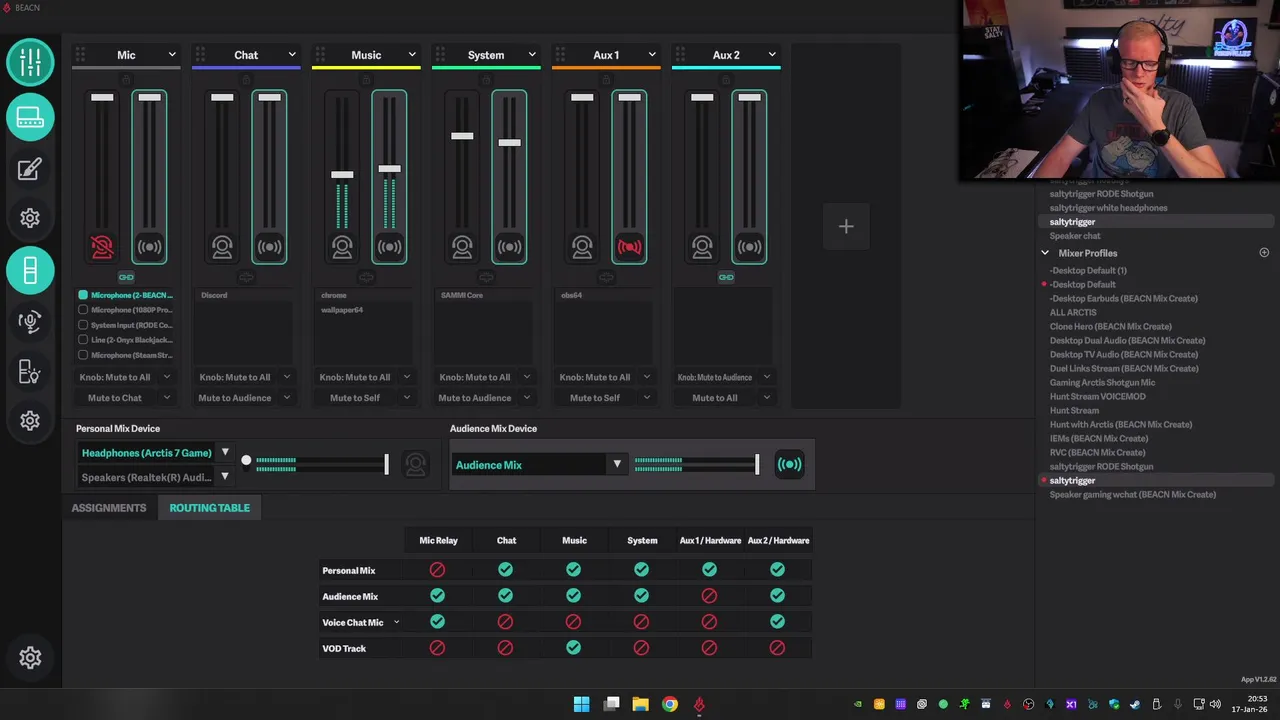Launch Chrome from the taskbar
Viewport: 1280px width, 720px height.
pyautogui.click(x=670, y=704)
